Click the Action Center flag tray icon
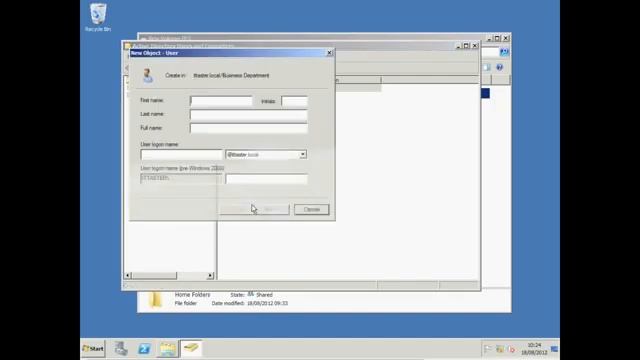This screenshot has height=360, width=640. [488, 349]
